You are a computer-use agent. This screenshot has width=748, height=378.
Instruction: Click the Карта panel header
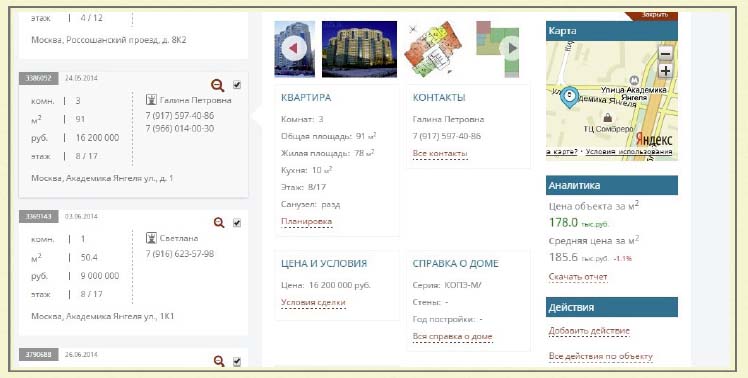click(x=612, y=31)
